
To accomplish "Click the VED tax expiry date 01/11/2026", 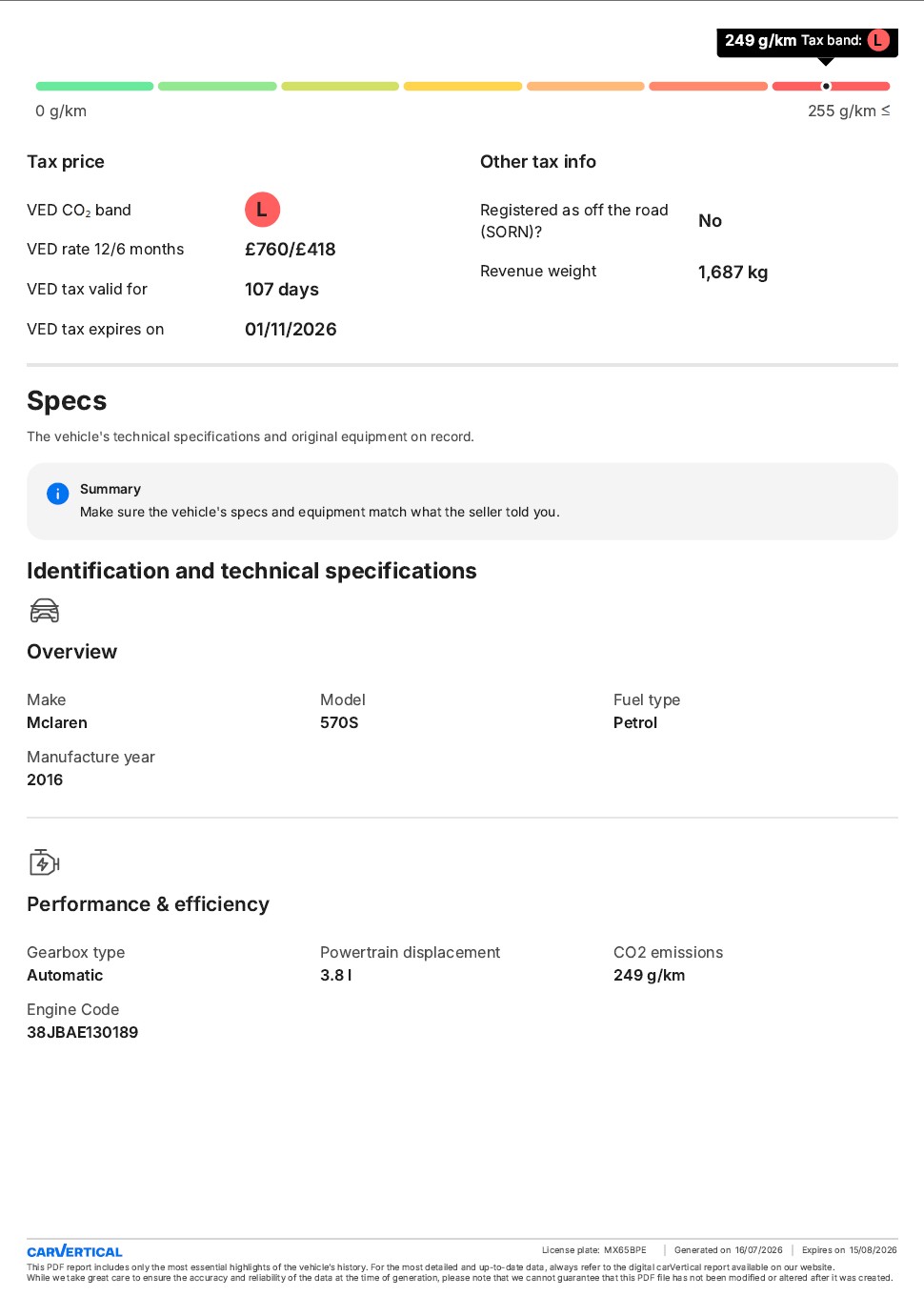I will click(291, 330).
